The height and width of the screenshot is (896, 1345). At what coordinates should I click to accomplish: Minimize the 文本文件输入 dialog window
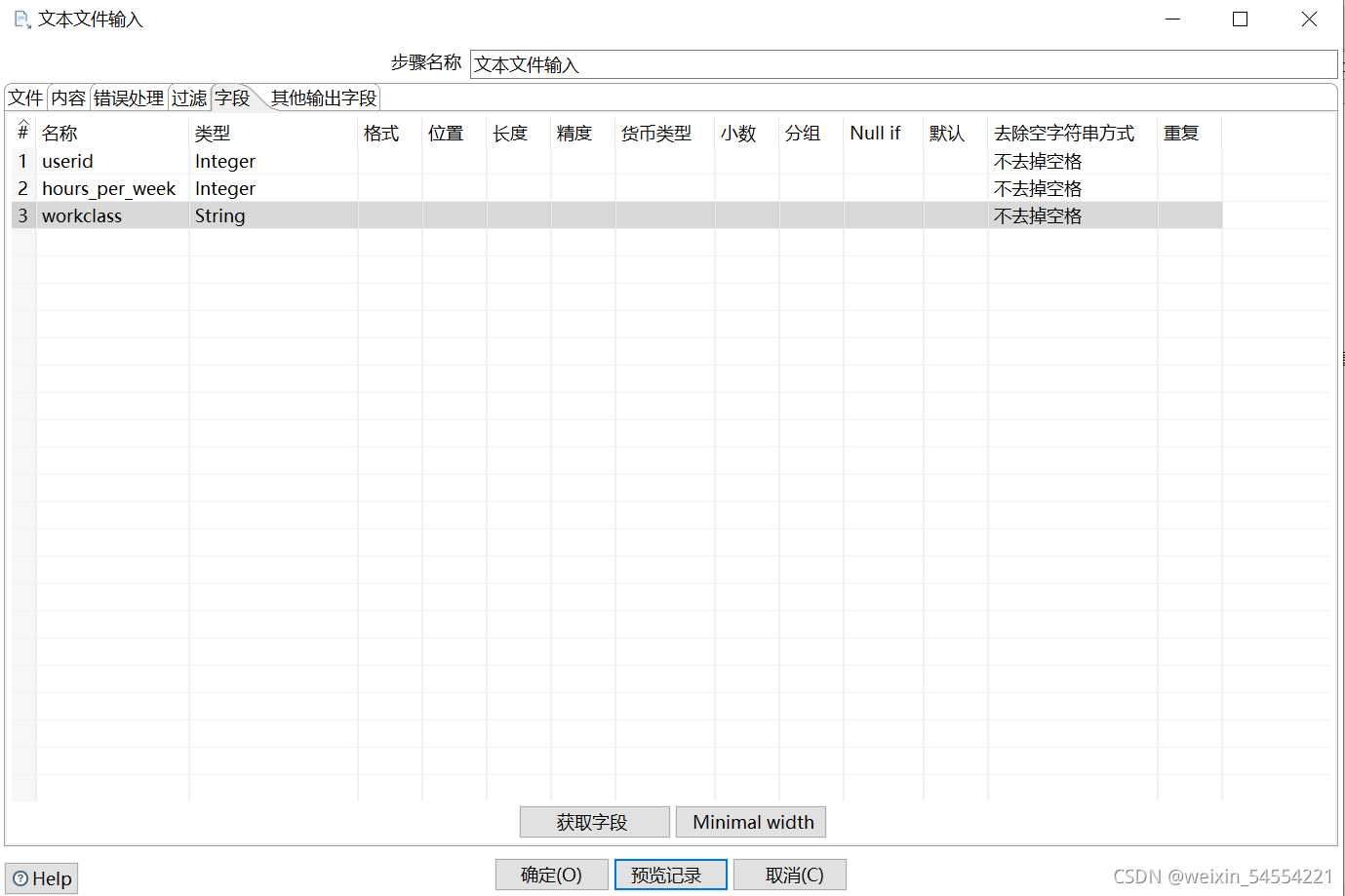point(1172,19)
